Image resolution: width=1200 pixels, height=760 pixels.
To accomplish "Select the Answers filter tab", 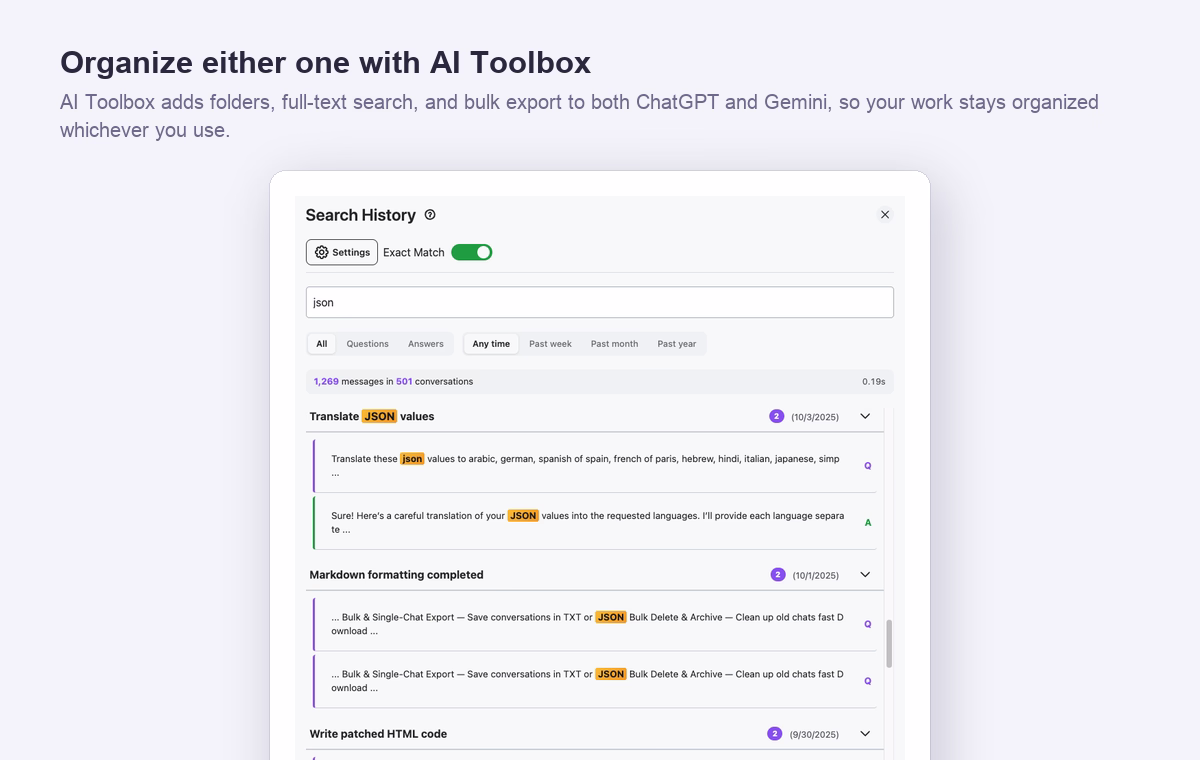I will 426,344.
